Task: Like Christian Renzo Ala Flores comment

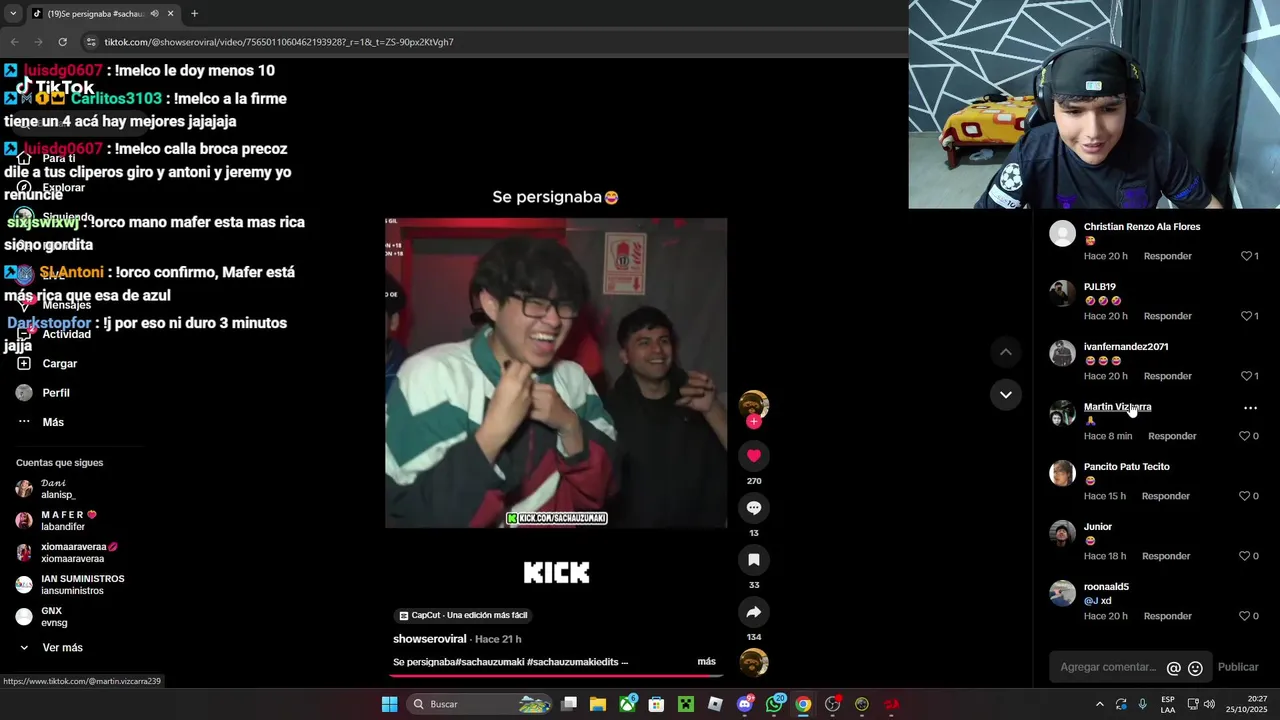Action: [x=1246, y=256]
